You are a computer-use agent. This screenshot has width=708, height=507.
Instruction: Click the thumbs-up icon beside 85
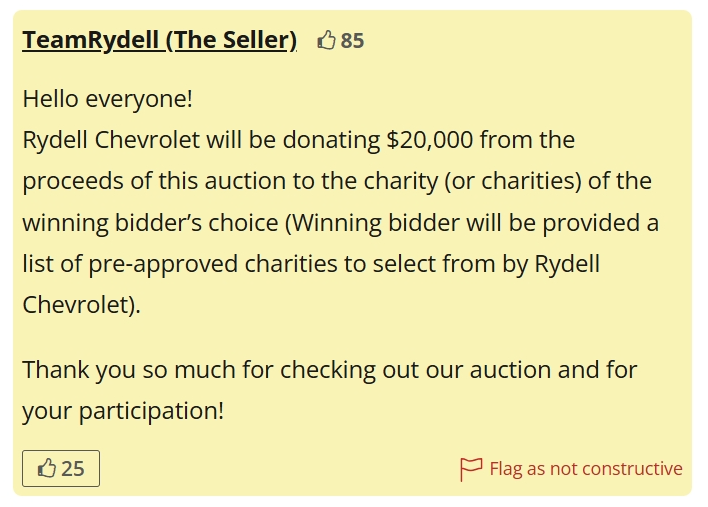326,41
